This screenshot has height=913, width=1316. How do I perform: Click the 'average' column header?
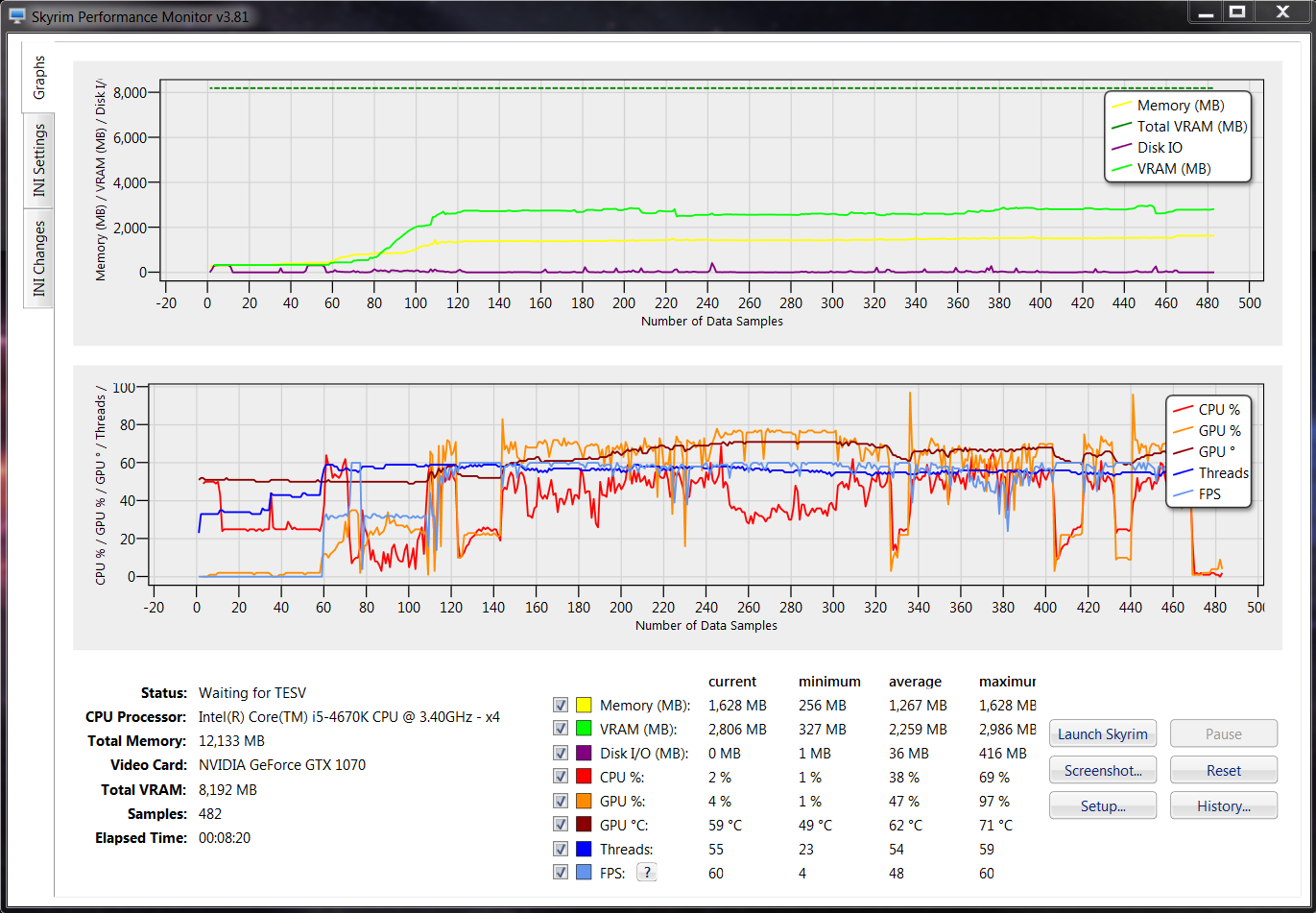click(915, 682)
